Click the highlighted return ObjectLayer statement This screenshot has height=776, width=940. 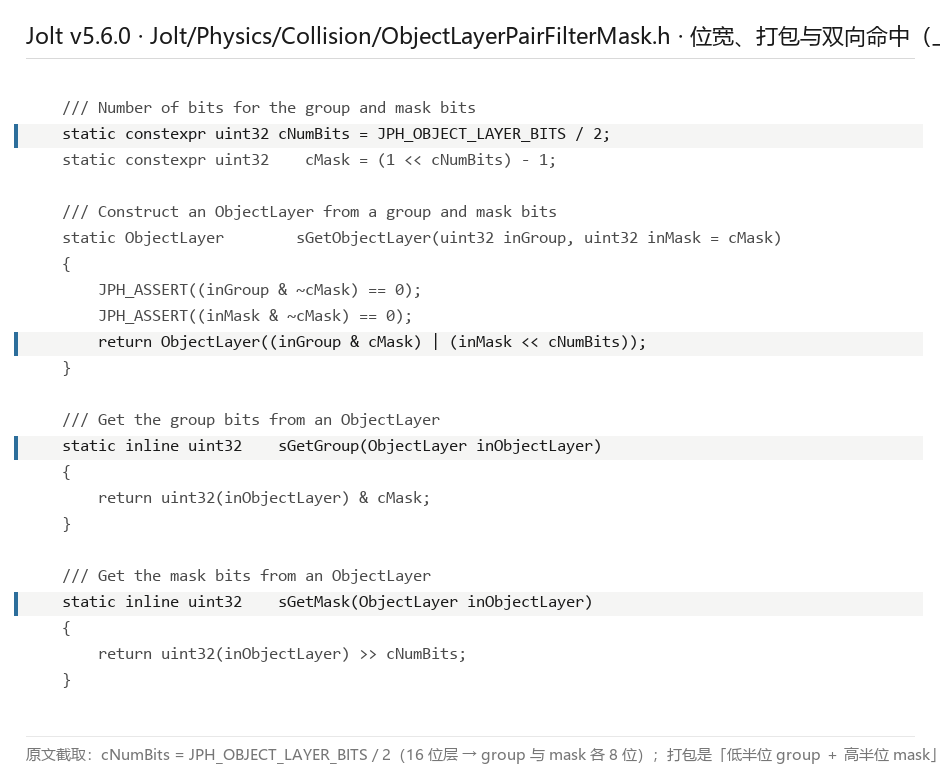pos(372,342)
